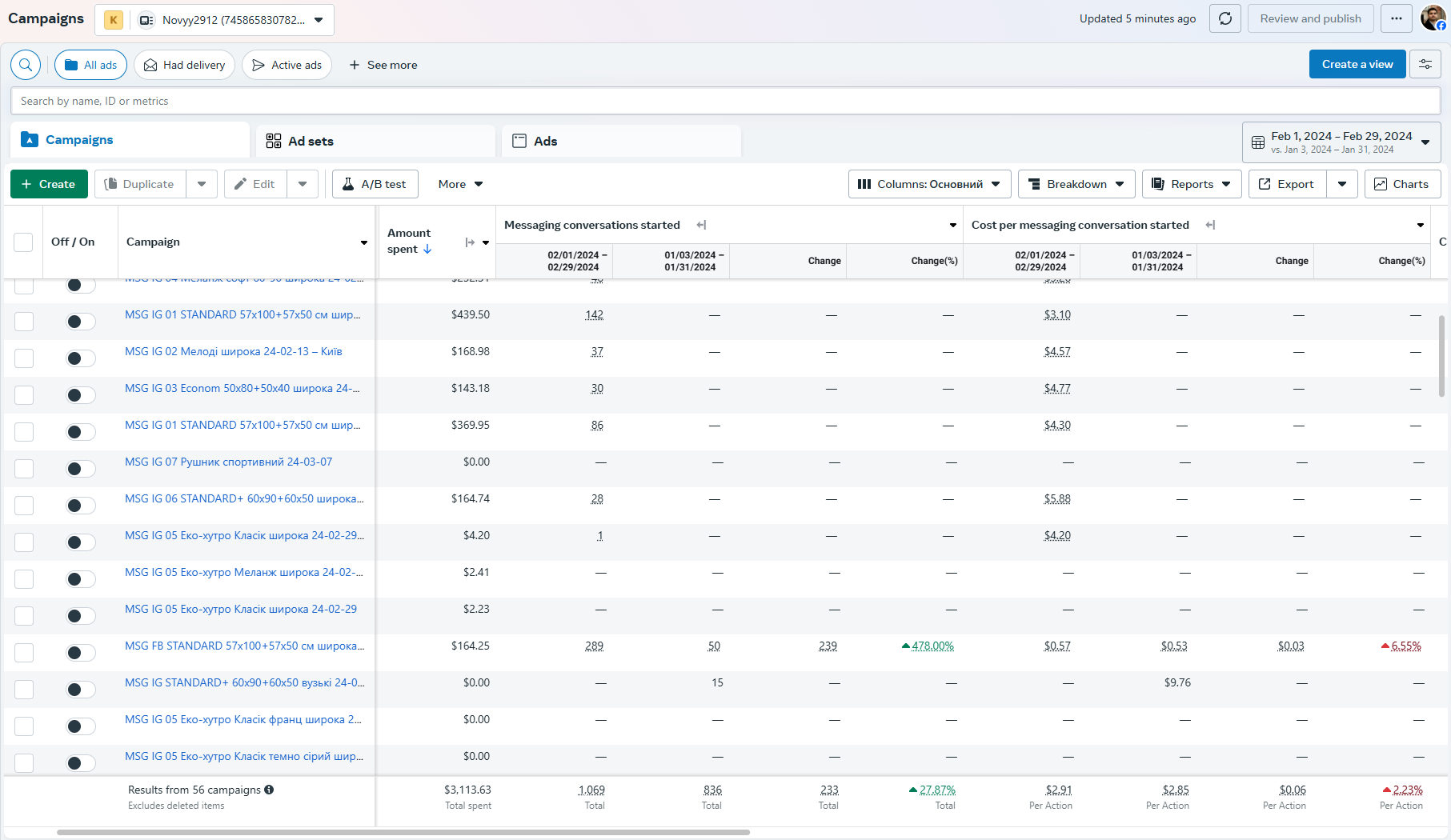
Task: Switch the MSG IG 02 Мелоді campaign toggle
Action: point(81,358)
